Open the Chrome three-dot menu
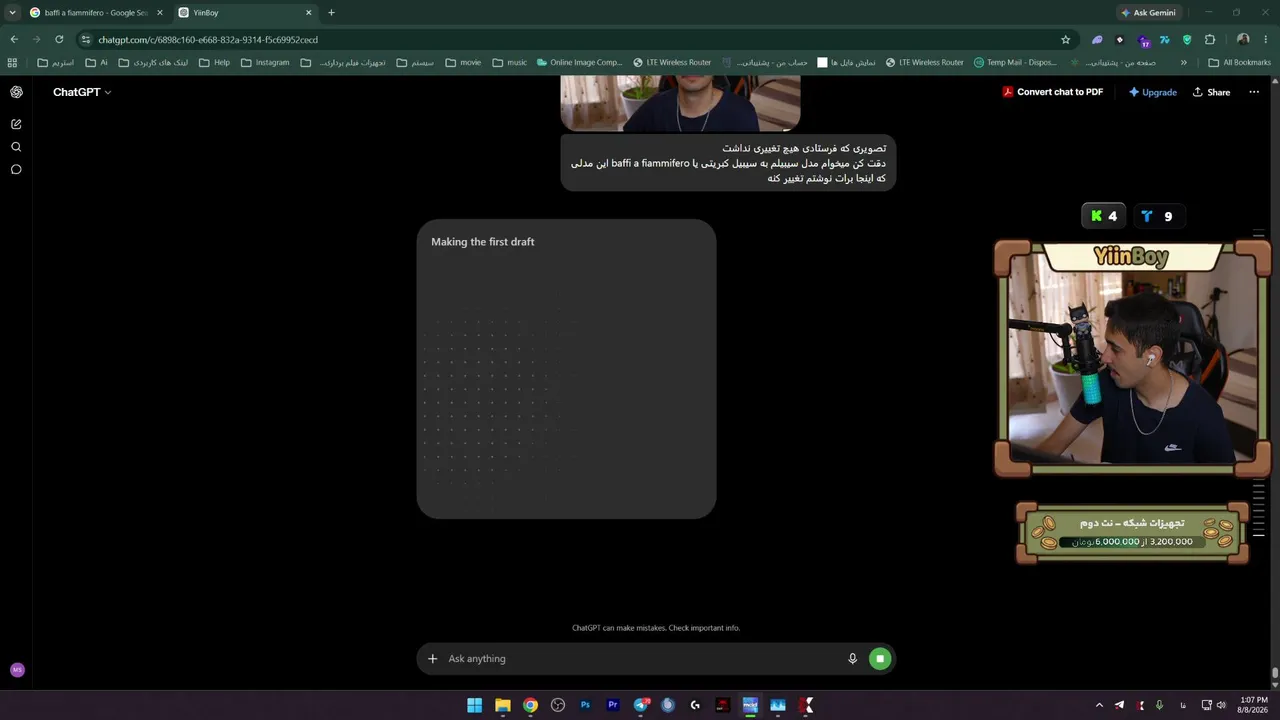Image resolution: width=1280 pixels, height=720 pixels. pyautogui.click(x=1266, y=40)
